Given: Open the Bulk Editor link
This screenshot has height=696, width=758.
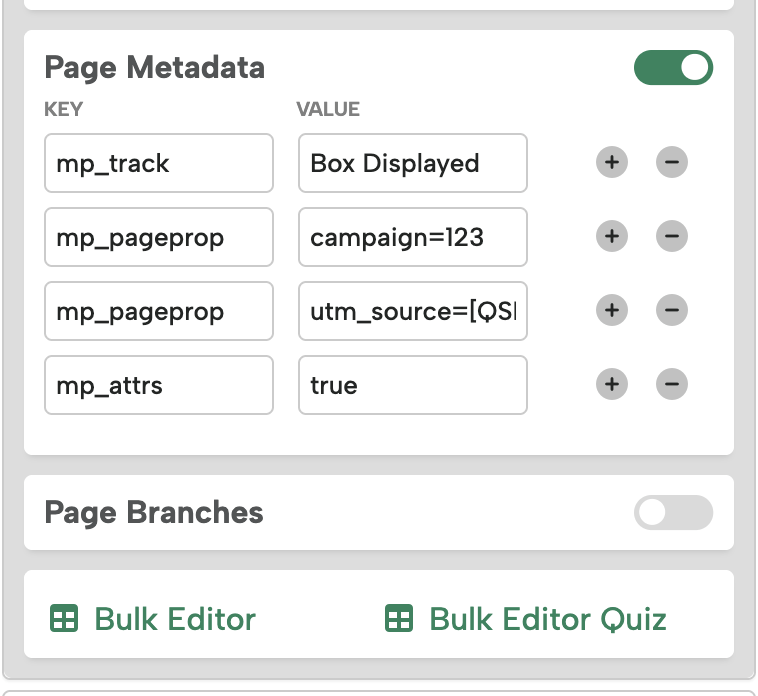Looking at the screenshot, I should 174,619.
